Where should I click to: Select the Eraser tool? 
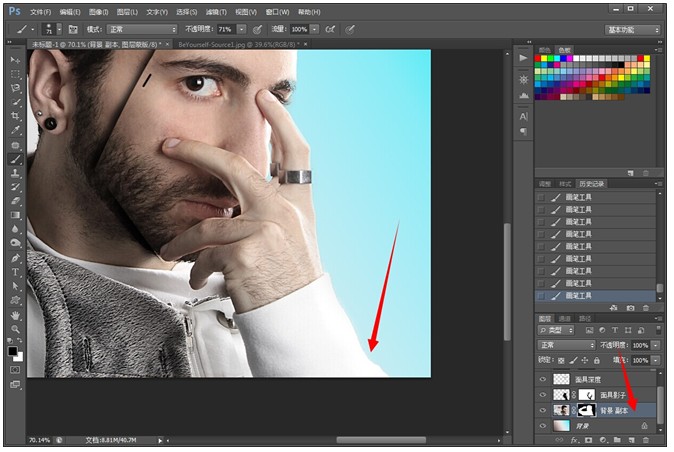click(15, 201)
